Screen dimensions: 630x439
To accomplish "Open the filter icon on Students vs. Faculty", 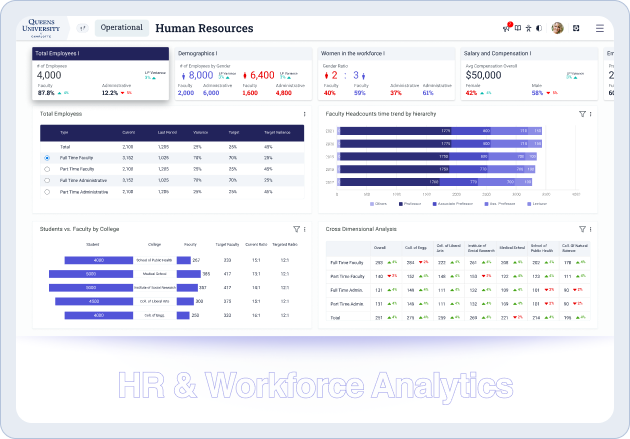I will [x=296, y=229].
